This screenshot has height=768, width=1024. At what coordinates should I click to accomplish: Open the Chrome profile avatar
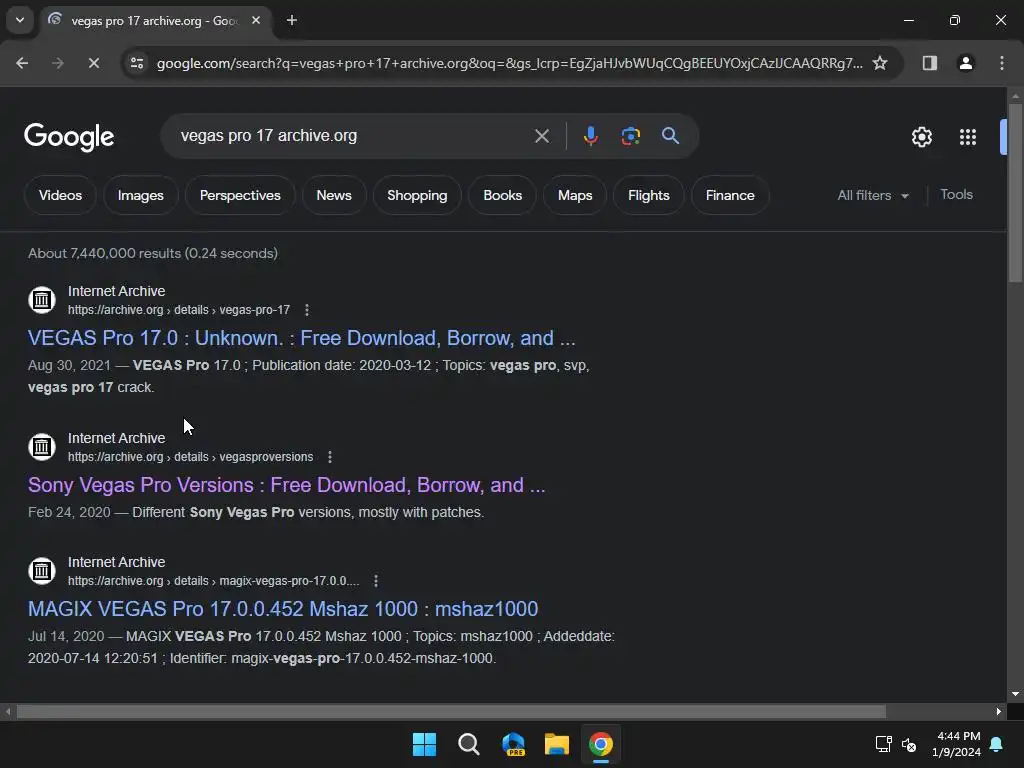(x=965, y=63)
